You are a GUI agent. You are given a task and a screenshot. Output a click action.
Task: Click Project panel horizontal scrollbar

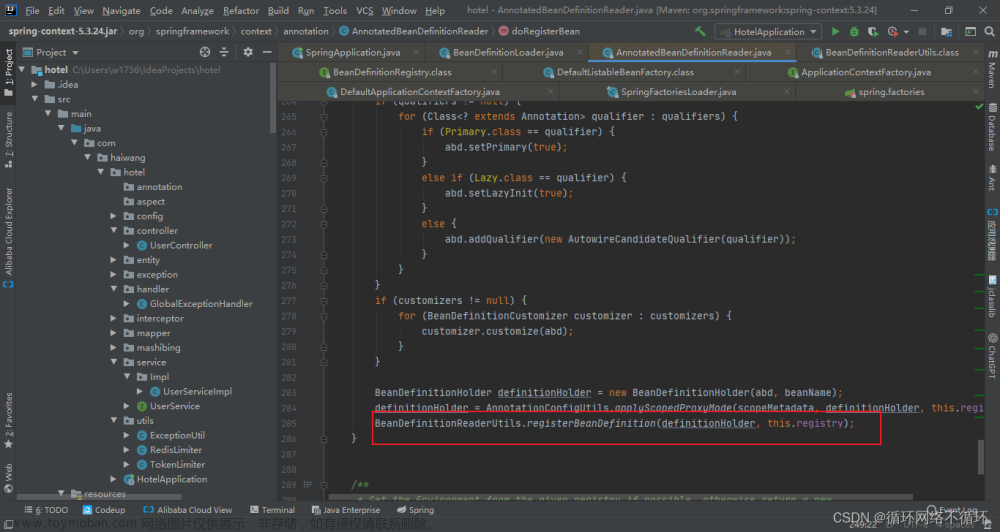point(99,496)
